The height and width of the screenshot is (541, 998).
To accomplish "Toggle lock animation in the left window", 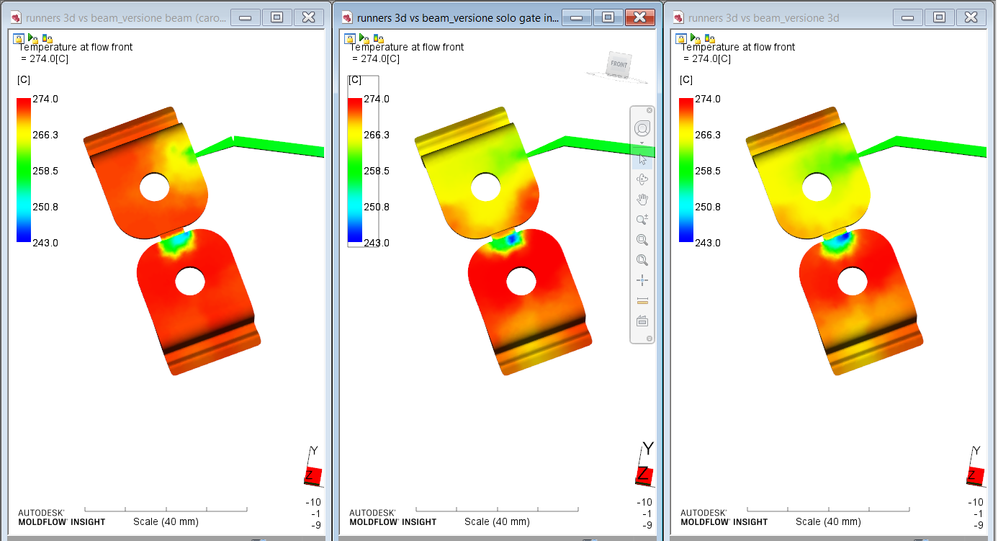I will [33, 39].
